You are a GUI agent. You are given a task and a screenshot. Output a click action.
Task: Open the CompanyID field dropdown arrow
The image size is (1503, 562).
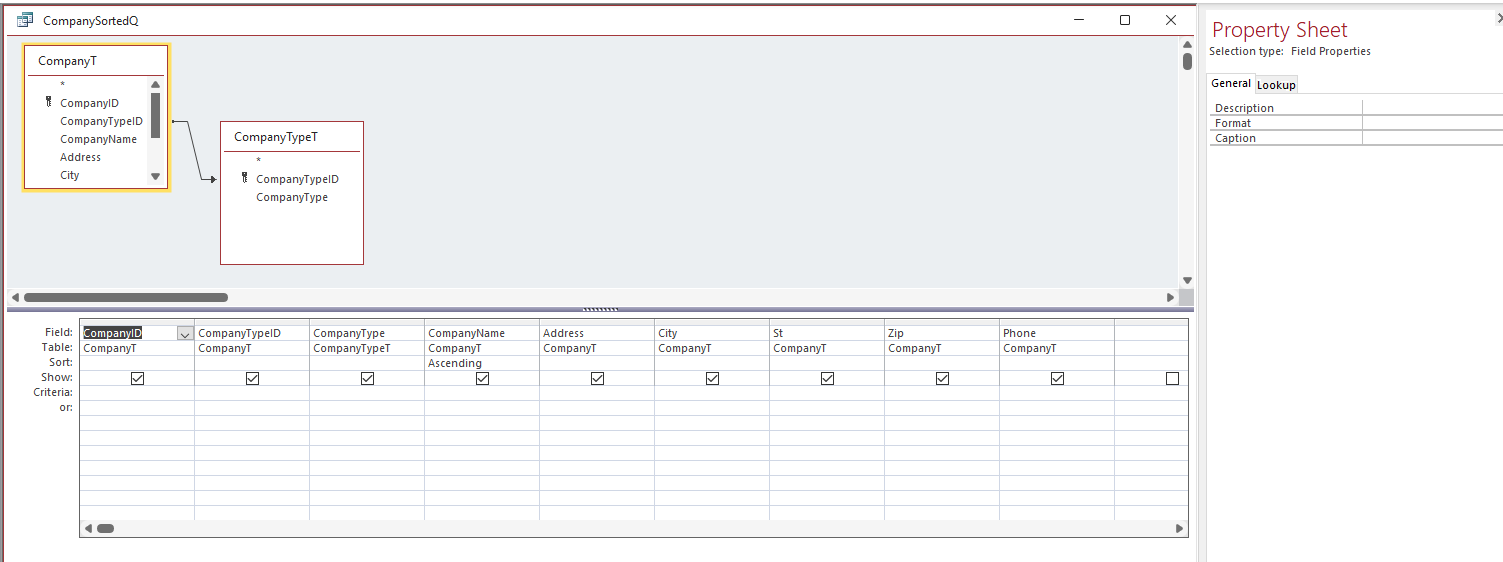[x=185, y=334]
